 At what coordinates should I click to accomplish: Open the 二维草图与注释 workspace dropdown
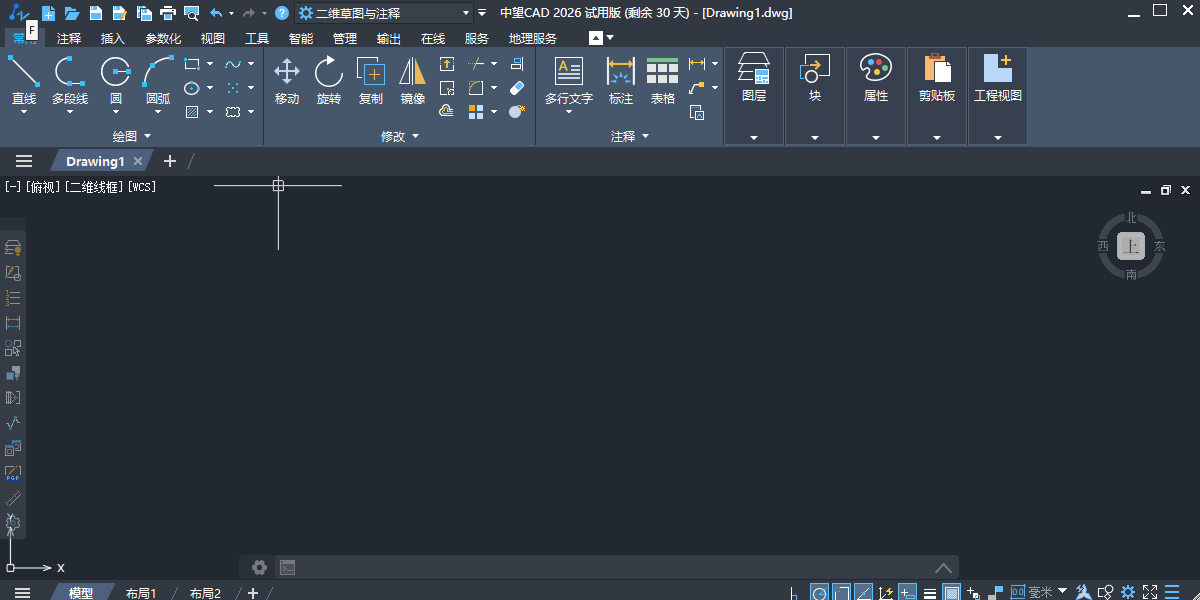point(466,13)
